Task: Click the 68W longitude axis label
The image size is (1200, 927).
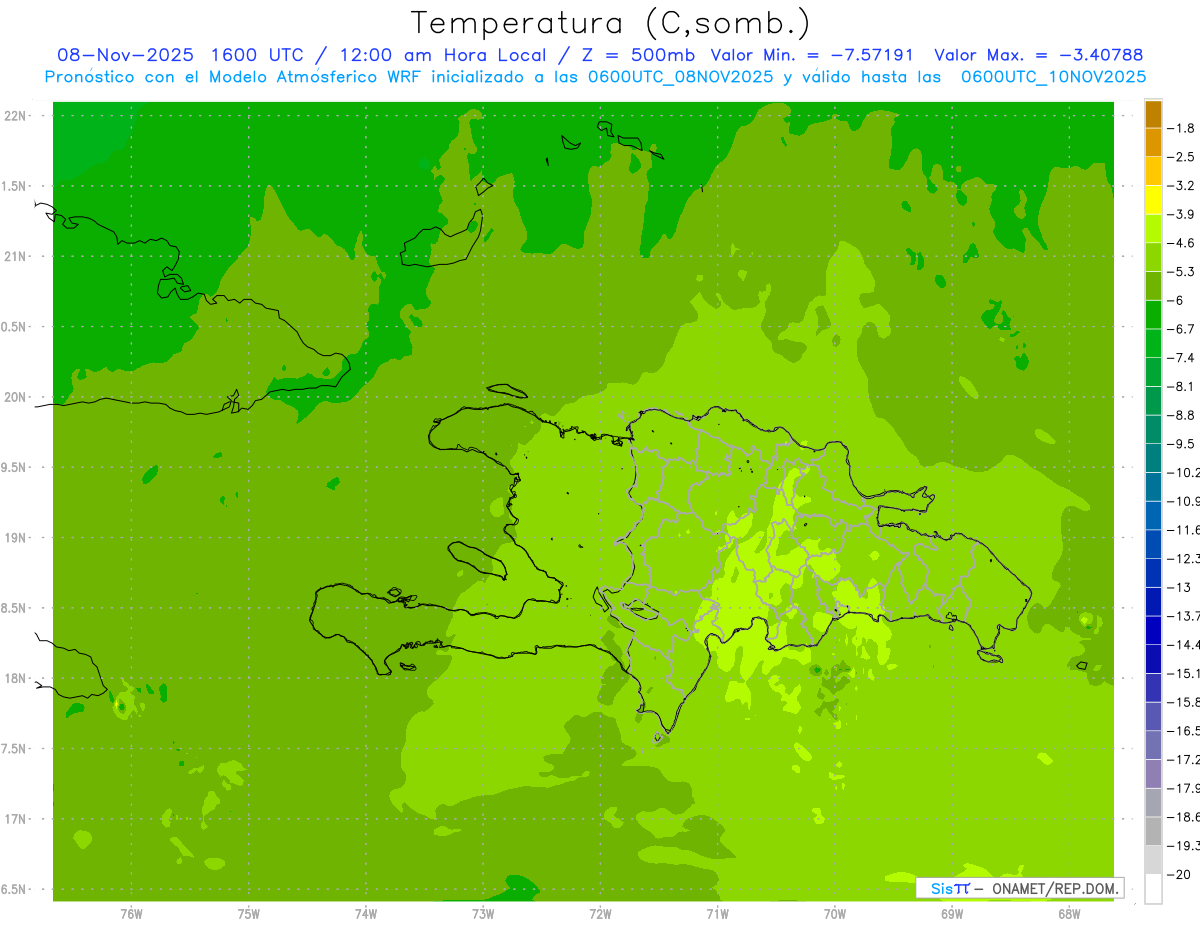Action: [x=1069, y=914]
